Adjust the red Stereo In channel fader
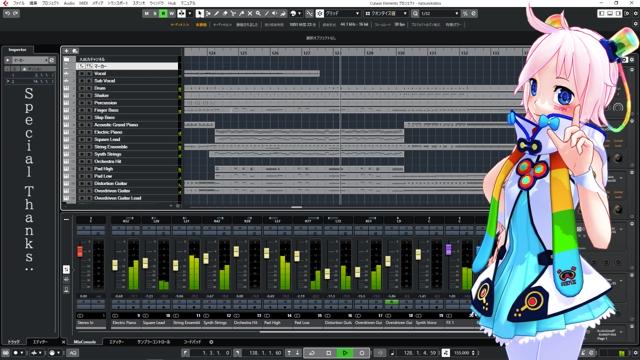The image size is (640, 360). (80, 251)
